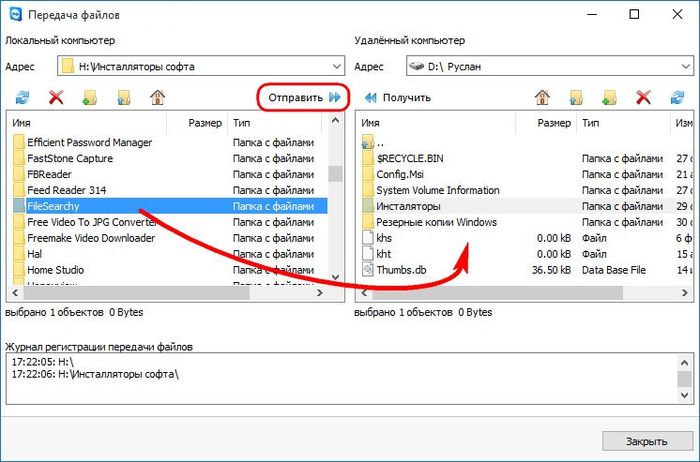Refresh the remote computer file list
This screenshot has height=462, width=700.
[677, 97]
